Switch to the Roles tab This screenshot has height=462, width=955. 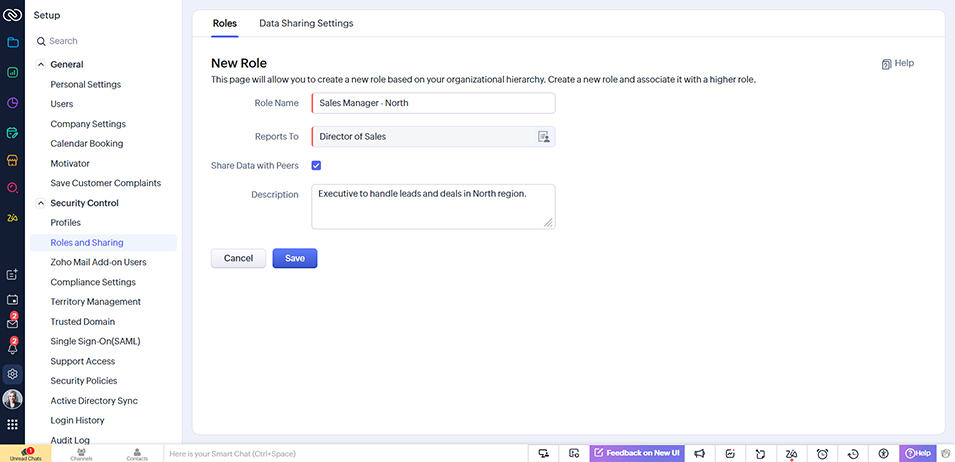tap(225, 23)
